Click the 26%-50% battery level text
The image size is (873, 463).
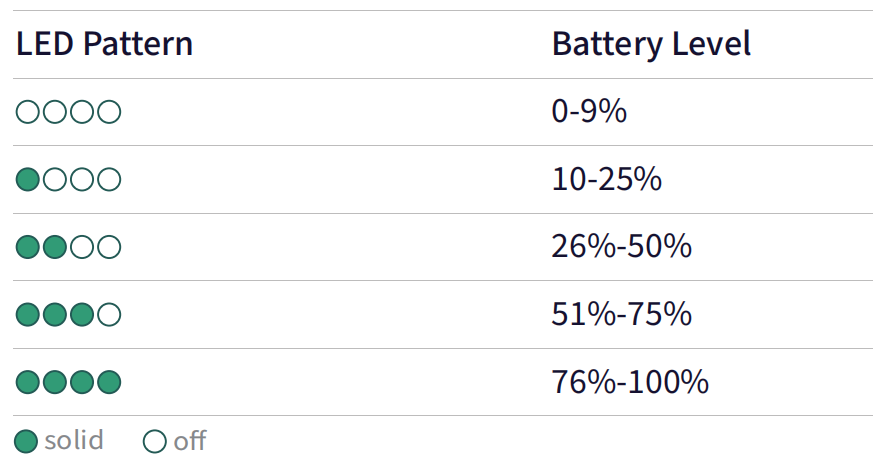622,247
